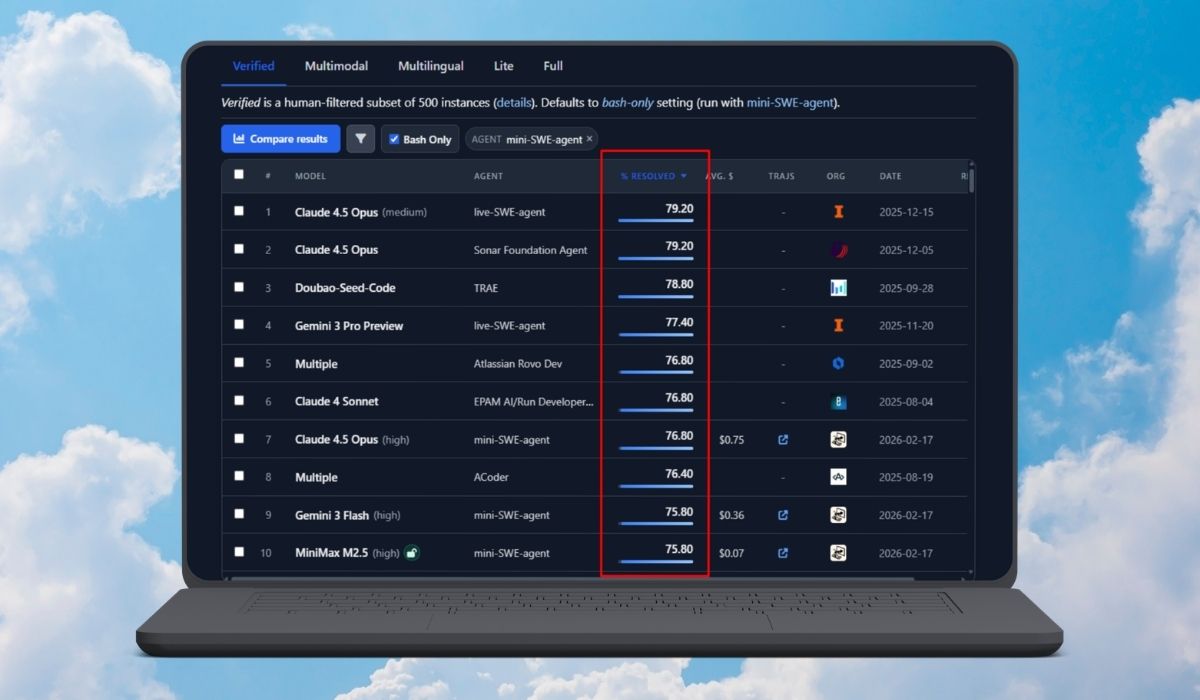The image size is (1200, 700).
Task: Toggle the select-all checkbox in table header
Action: pos(238,174)
